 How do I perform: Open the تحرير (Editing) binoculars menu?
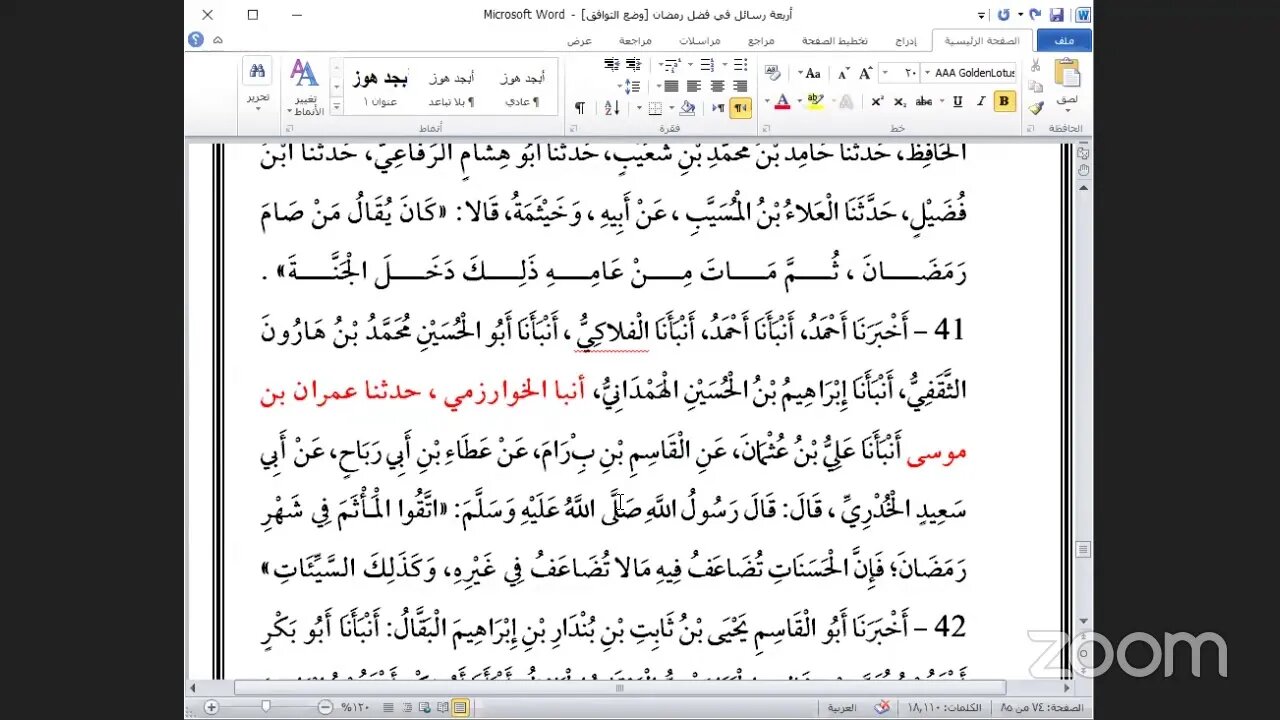258,83
